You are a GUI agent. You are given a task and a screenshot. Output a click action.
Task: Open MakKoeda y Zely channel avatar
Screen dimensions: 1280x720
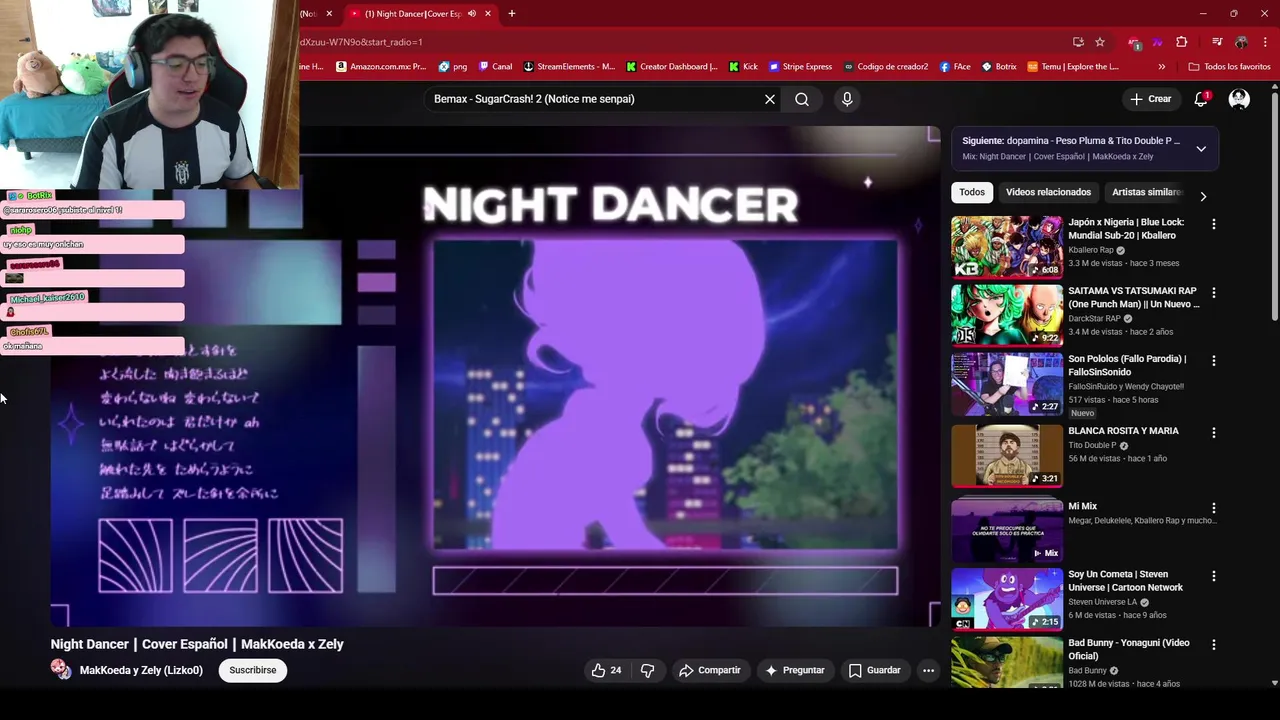61,670
